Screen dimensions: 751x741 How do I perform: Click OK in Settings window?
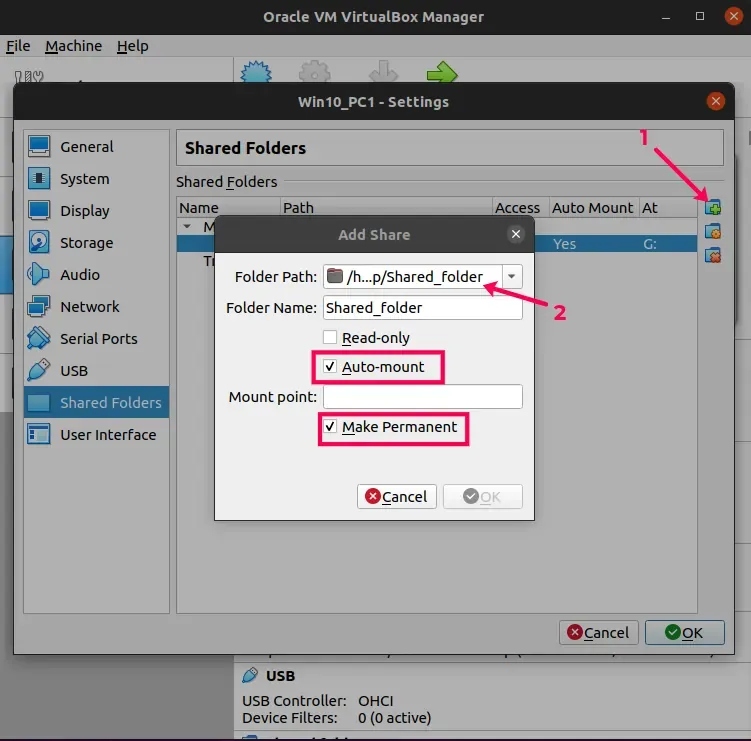click(x=684, y=633)
